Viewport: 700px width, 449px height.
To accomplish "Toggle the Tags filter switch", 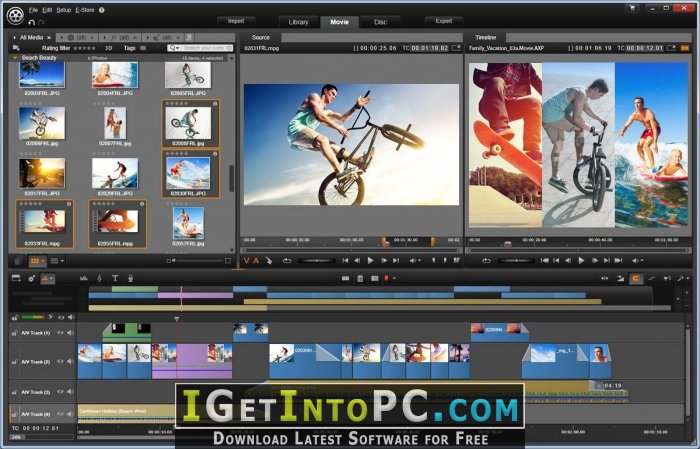I will 143,48.
